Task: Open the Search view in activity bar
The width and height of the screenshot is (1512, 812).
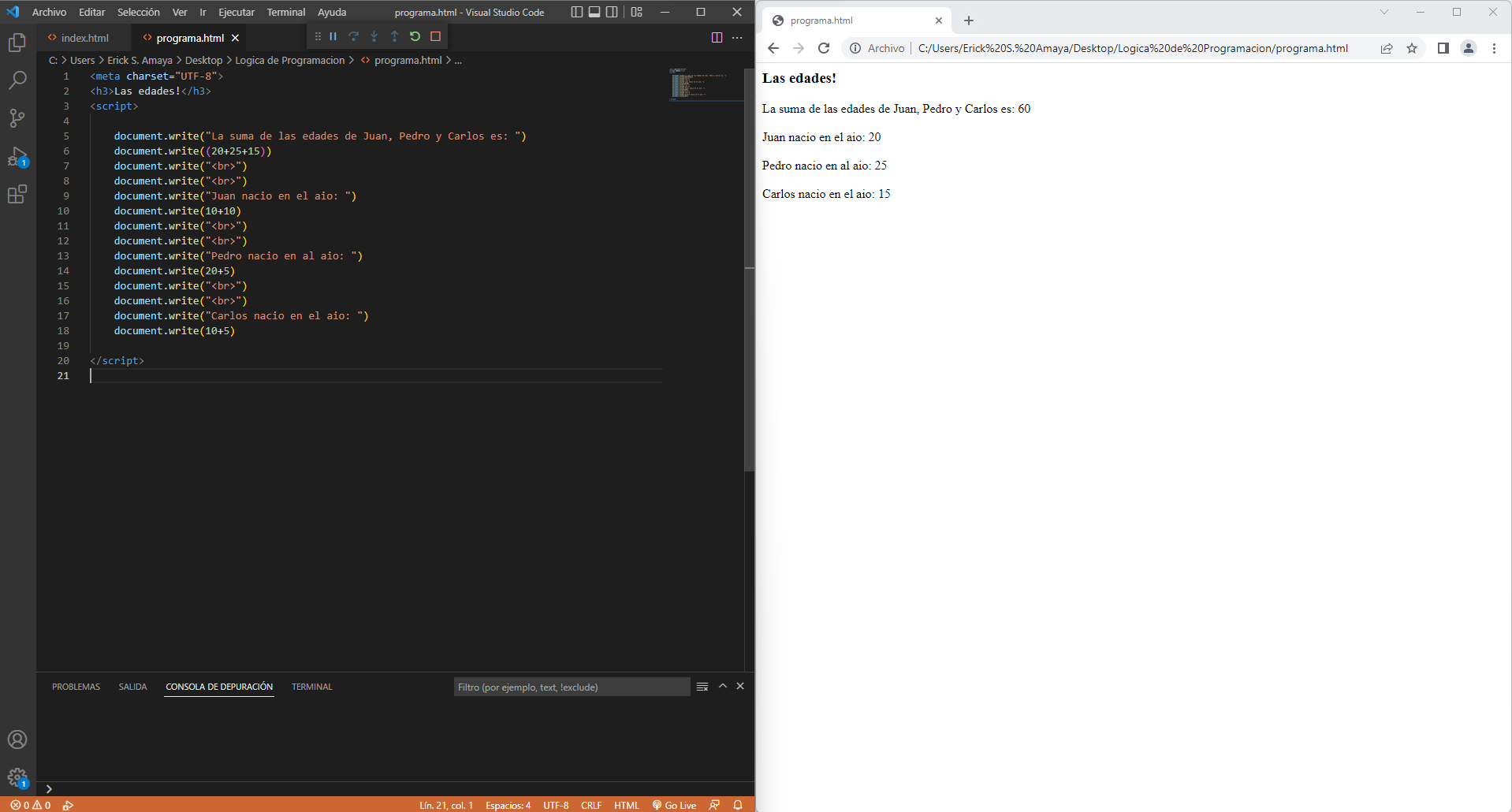Action: click(17, 80)
